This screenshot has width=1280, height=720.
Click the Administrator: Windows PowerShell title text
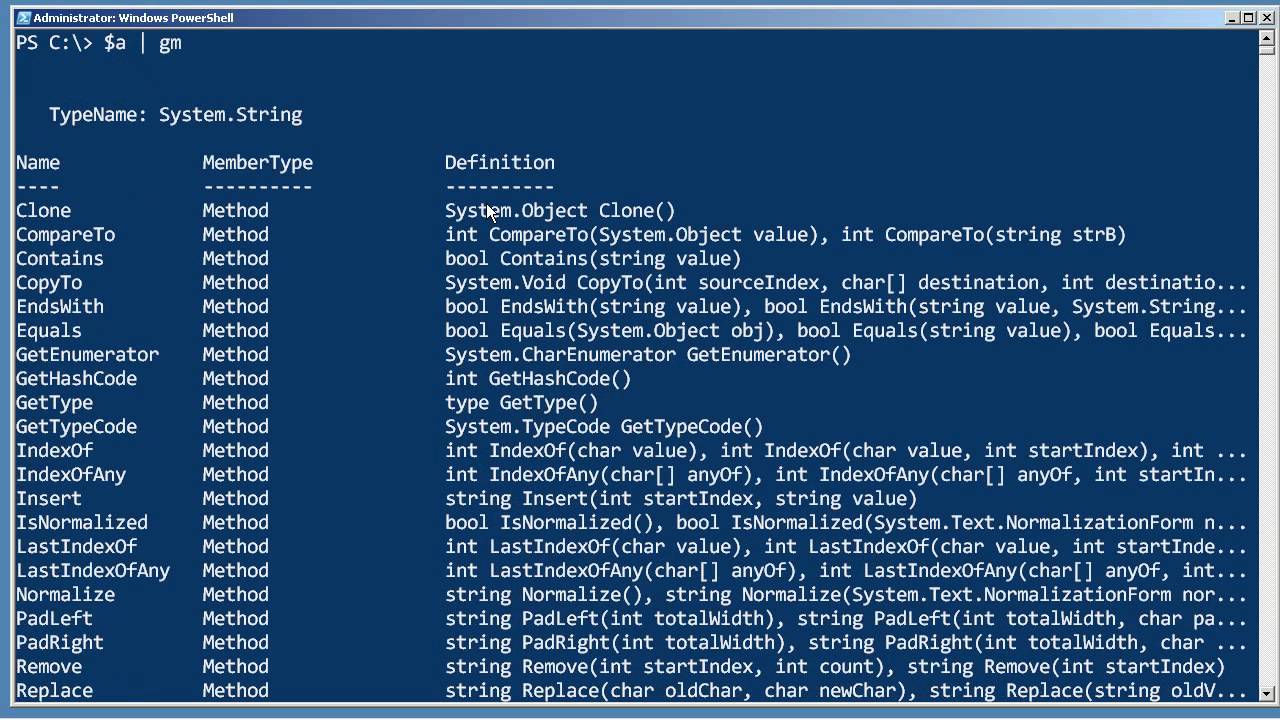click(x=133, y=18)
